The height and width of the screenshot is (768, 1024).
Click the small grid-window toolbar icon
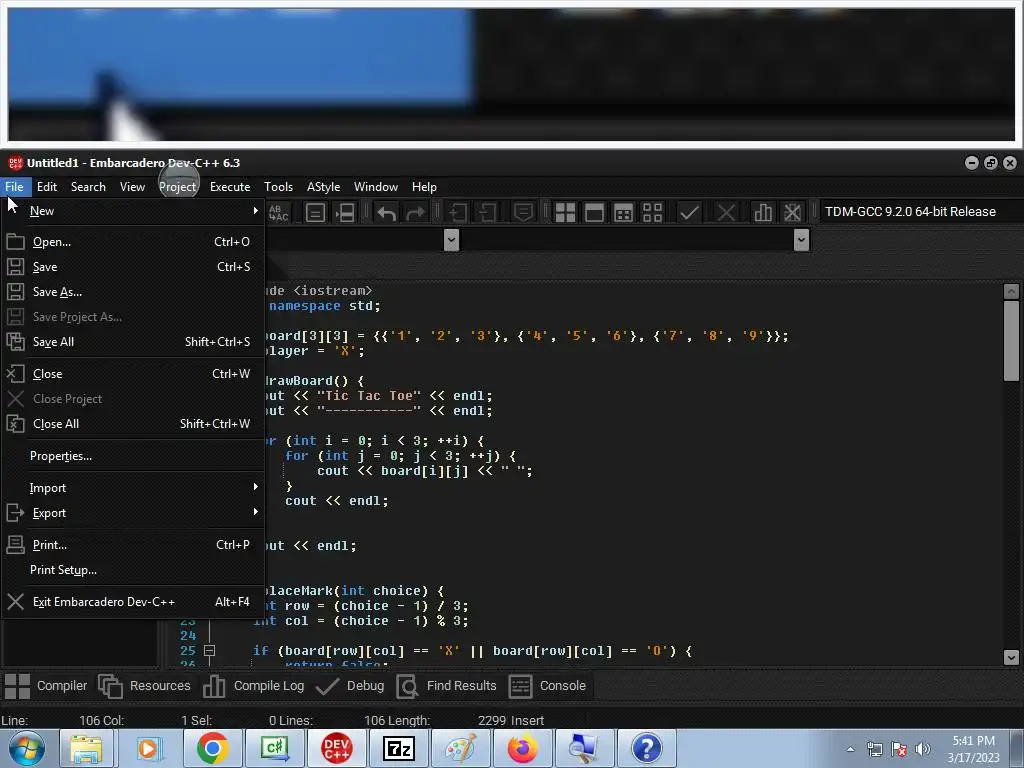(x=623, y=212)
